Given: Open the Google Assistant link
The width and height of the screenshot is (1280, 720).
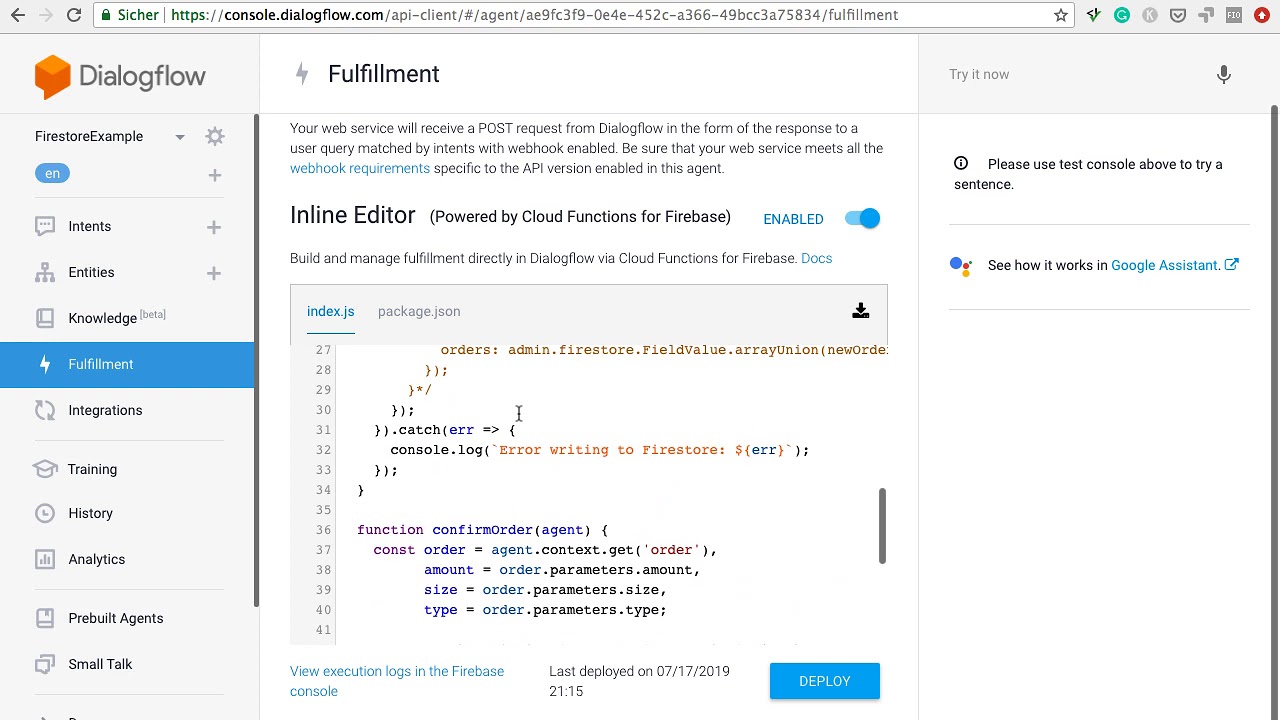Looking at the screenshot, I should (1175, 265).
